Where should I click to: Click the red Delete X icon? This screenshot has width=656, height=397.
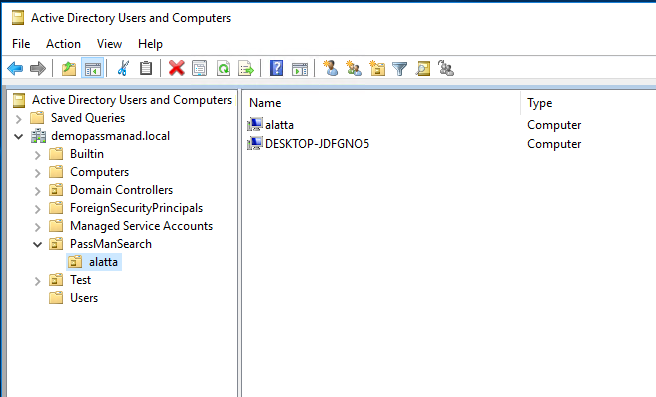177,68
